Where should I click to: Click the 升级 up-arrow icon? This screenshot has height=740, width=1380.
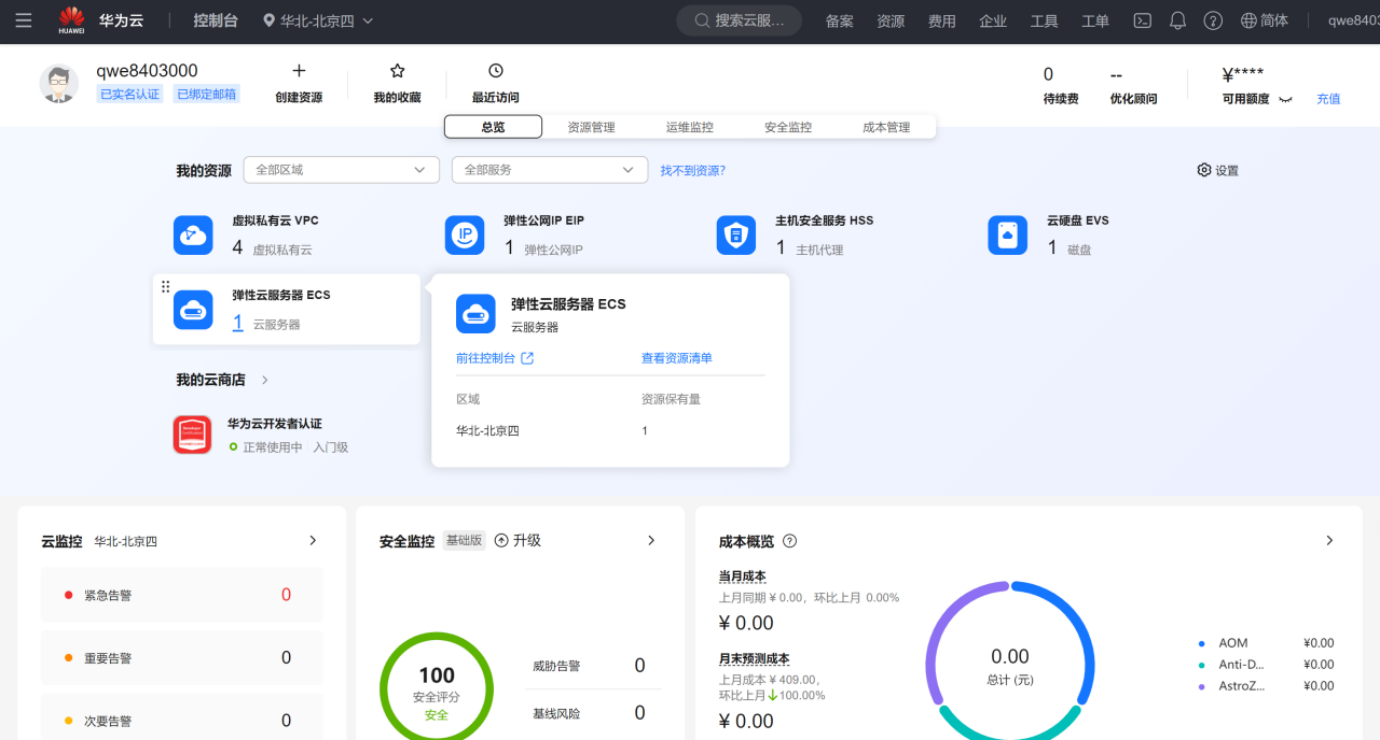[x=502, y=540]
